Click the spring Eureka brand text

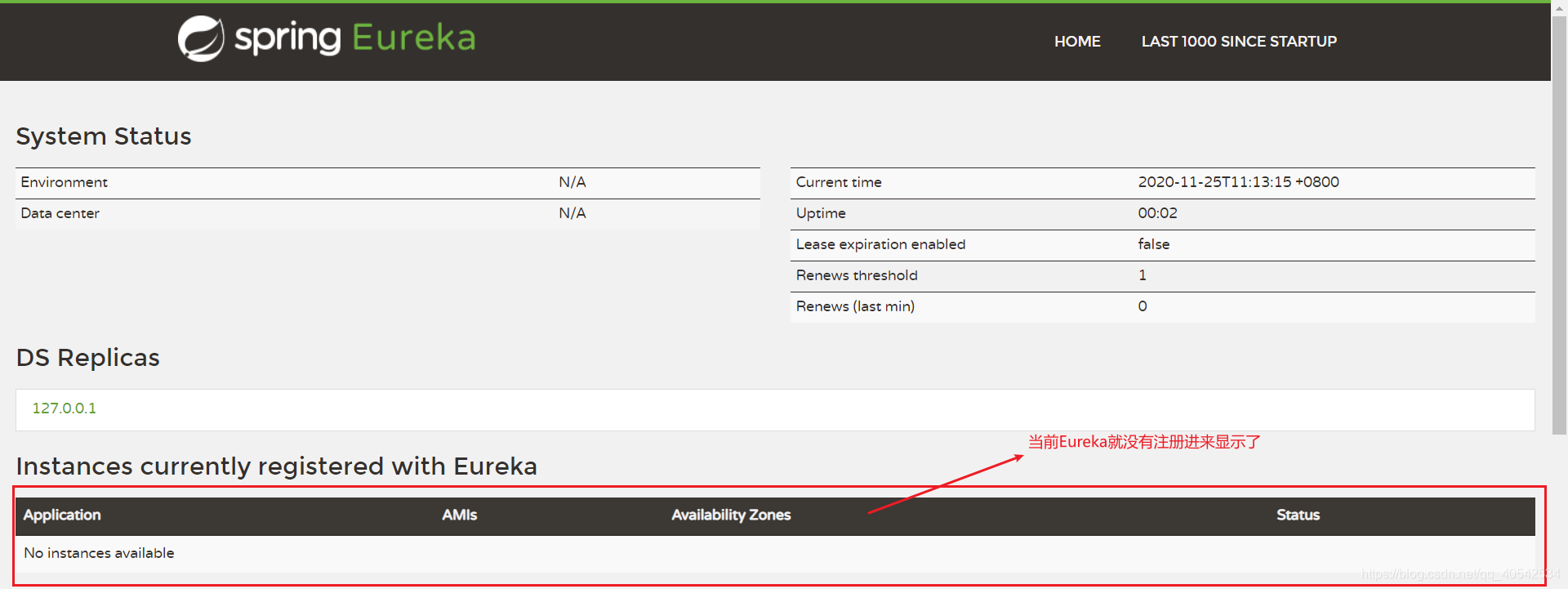(355, 38)
